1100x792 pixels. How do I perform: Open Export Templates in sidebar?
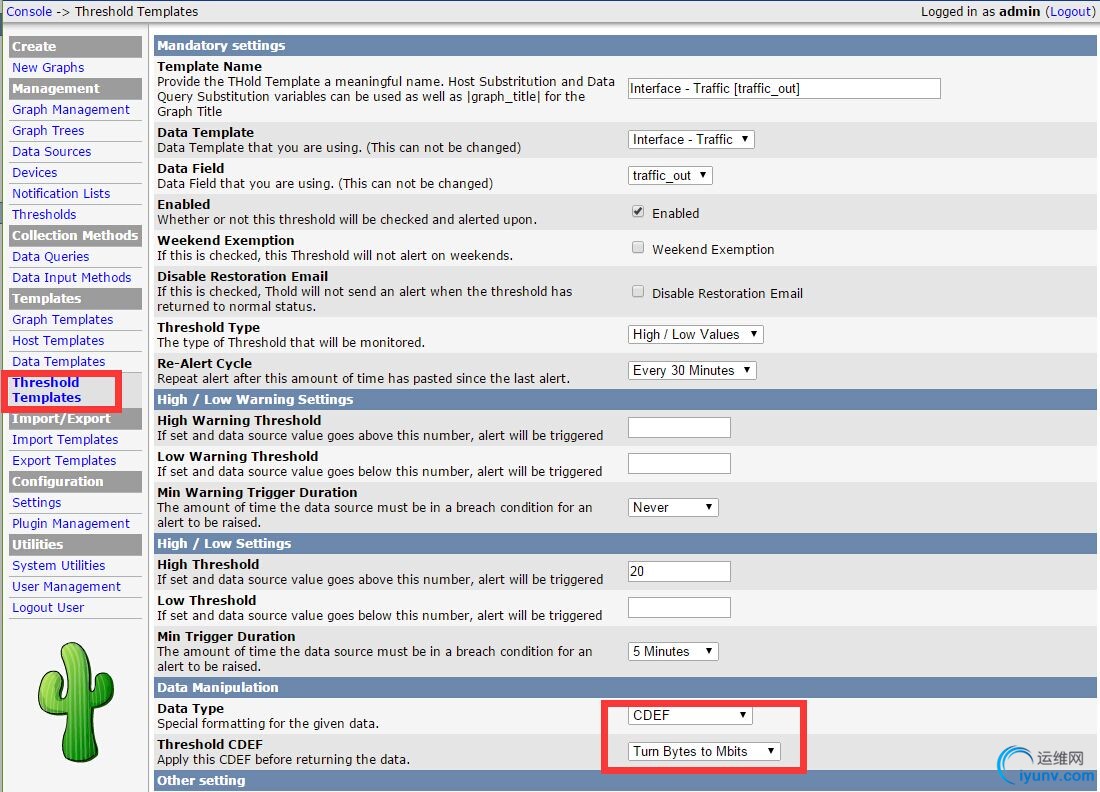(x=64, y=461)
